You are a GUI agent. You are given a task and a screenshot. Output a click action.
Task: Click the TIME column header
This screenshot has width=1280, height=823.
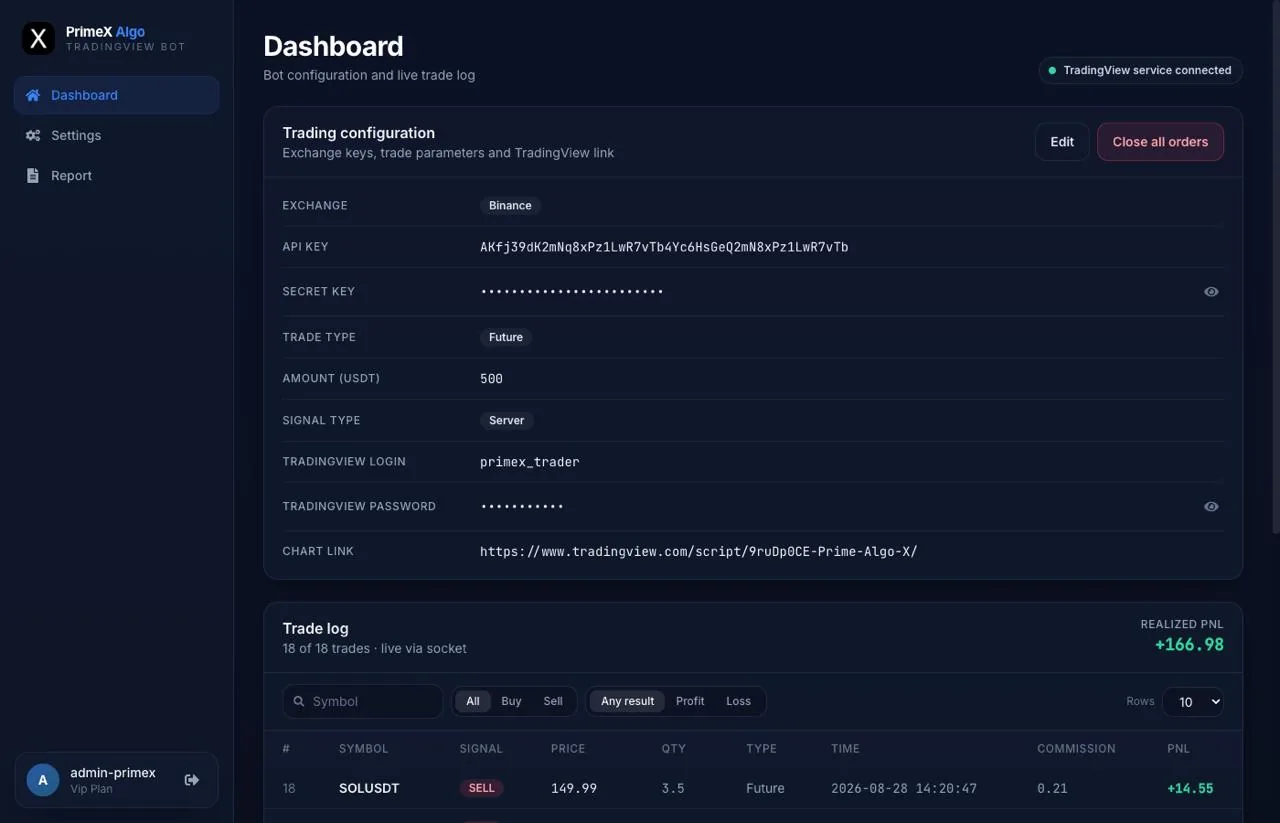pyautogui.click(x=845, y=748)
